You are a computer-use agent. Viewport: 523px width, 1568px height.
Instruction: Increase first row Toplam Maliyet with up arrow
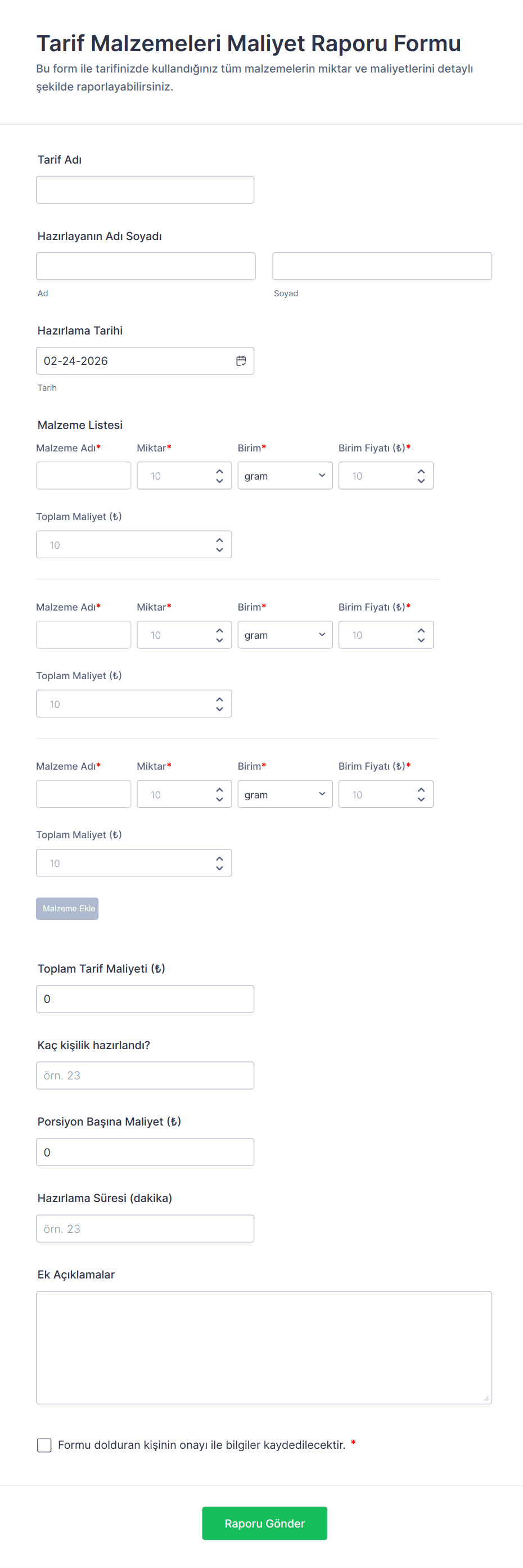pyautogui.click(x=219, y=540)
